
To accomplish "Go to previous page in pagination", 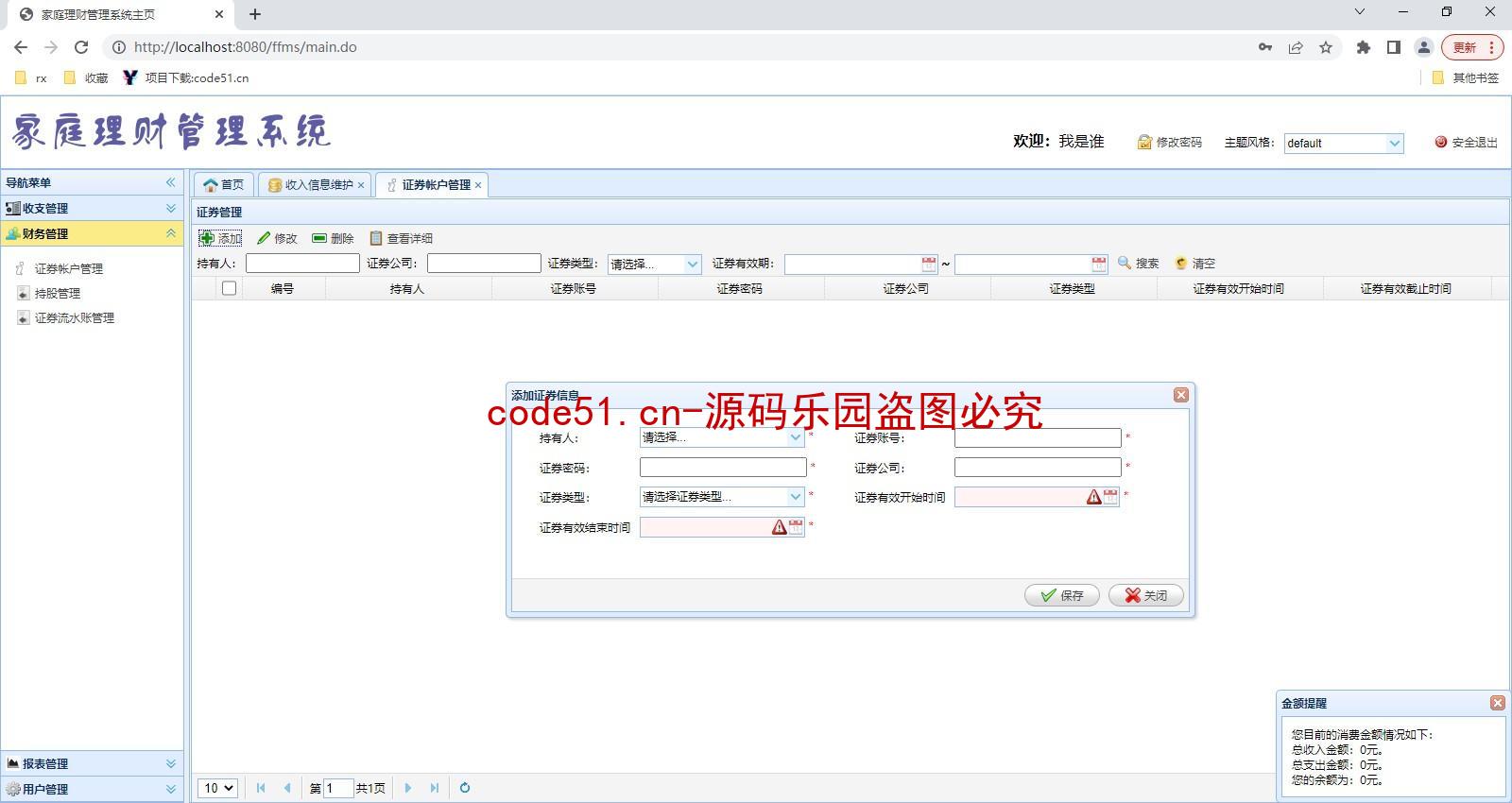I will click(x=287, y=788).
